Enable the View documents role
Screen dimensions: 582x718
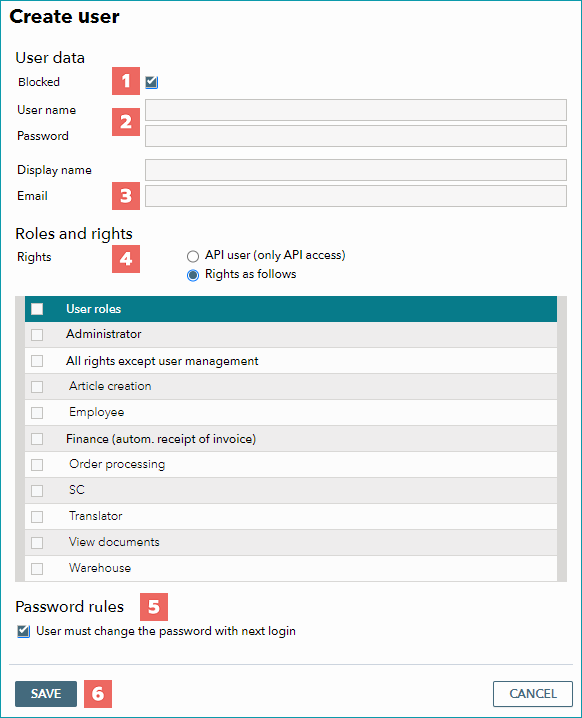coord(37,543)
